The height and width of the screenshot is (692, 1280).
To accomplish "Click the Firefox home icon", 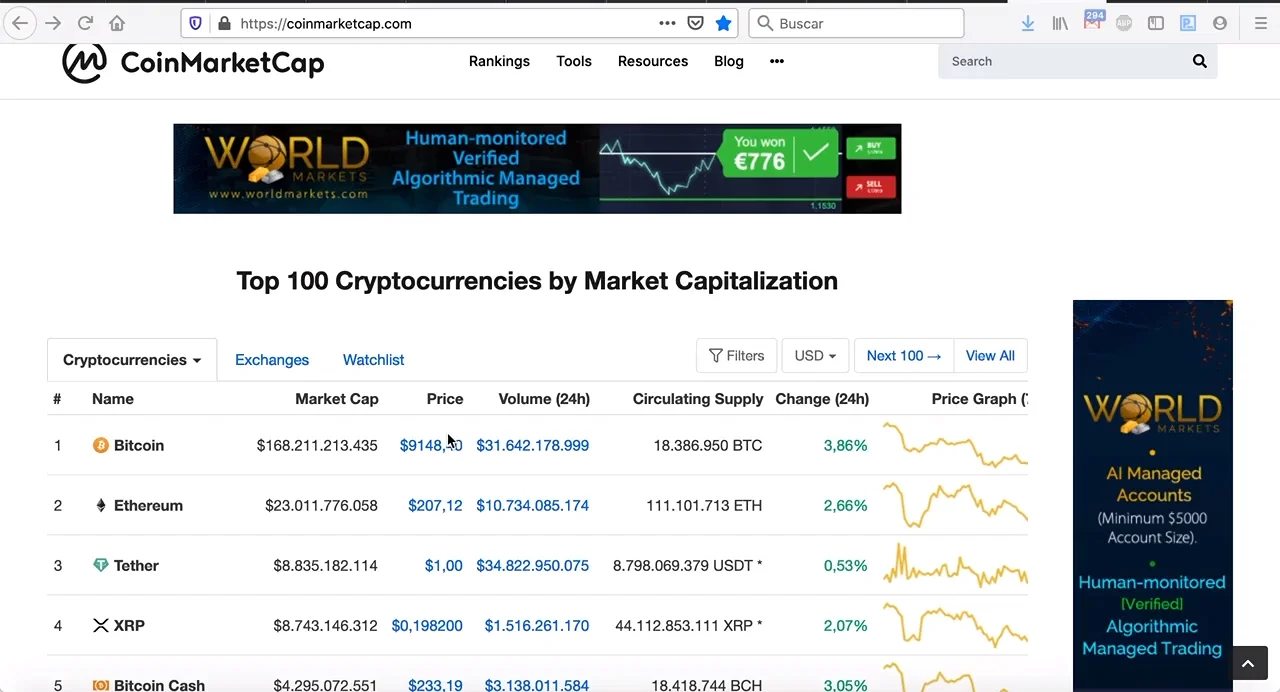I will point(117,23).
